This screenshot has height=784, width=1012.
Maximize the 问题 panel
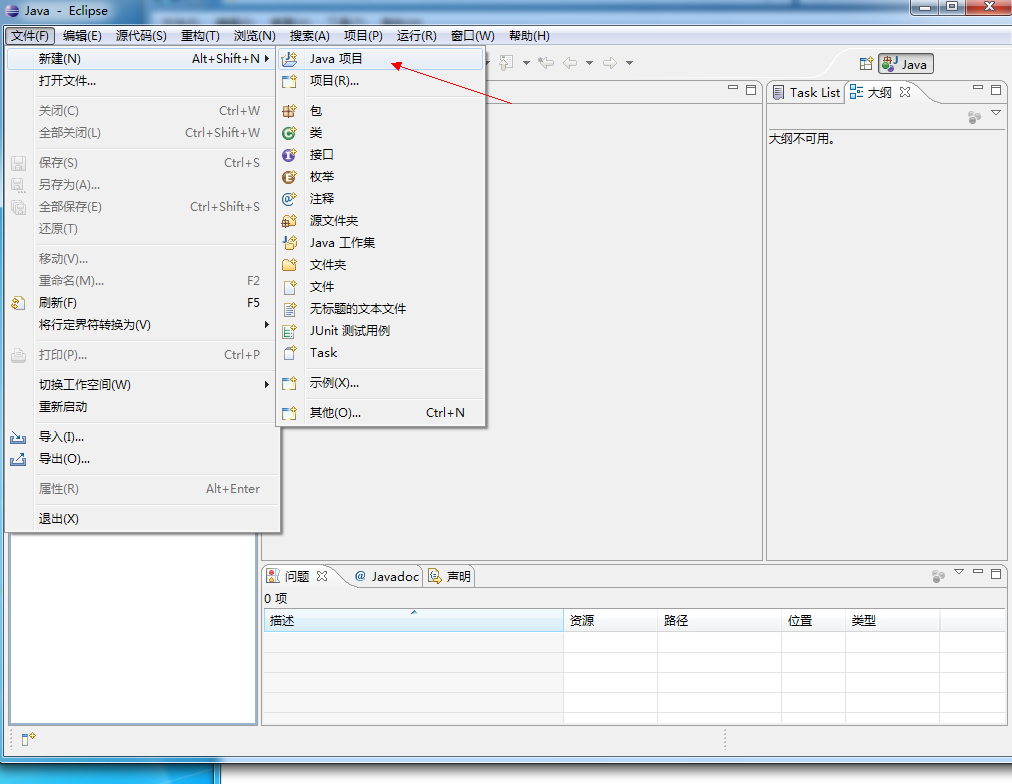click(x=996, y=573)
